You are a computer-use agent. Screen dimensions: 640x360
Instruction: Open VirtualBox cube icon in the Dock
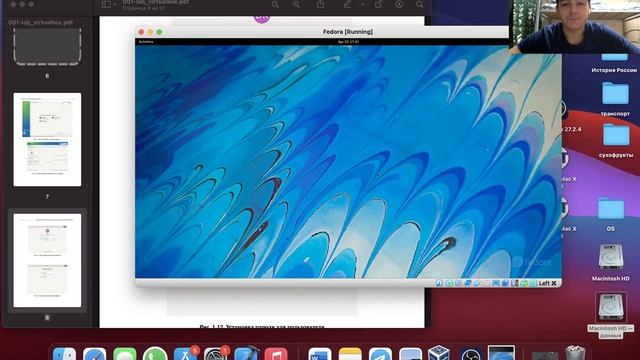coord(439,353)
